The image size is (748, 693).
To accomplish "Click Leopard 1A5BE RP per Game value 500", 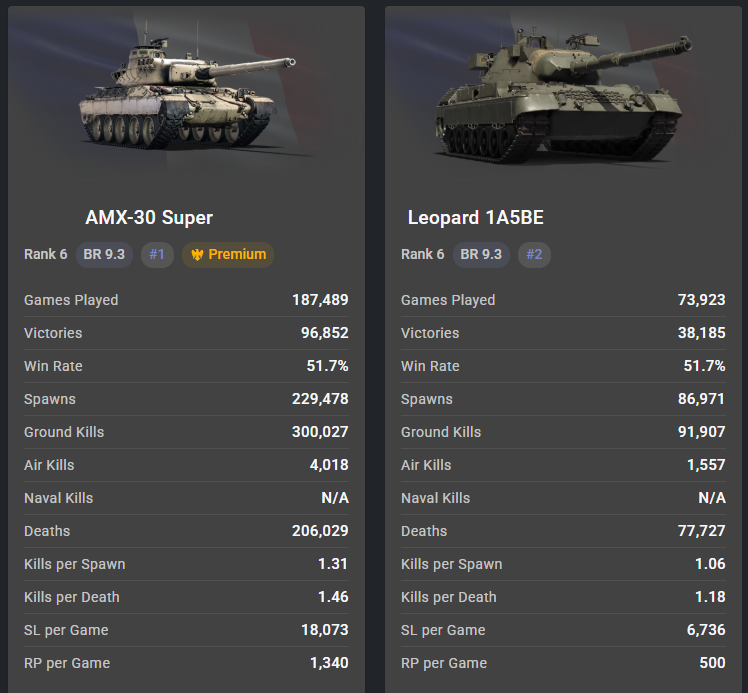I will [712, 663].
